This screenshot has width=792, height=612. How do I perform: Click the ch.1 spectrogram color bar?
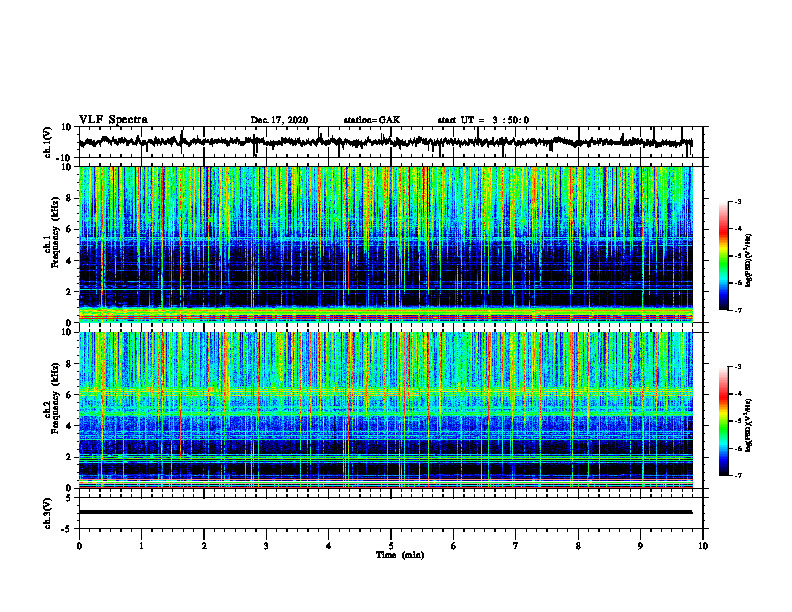click(x=724, y=256)
